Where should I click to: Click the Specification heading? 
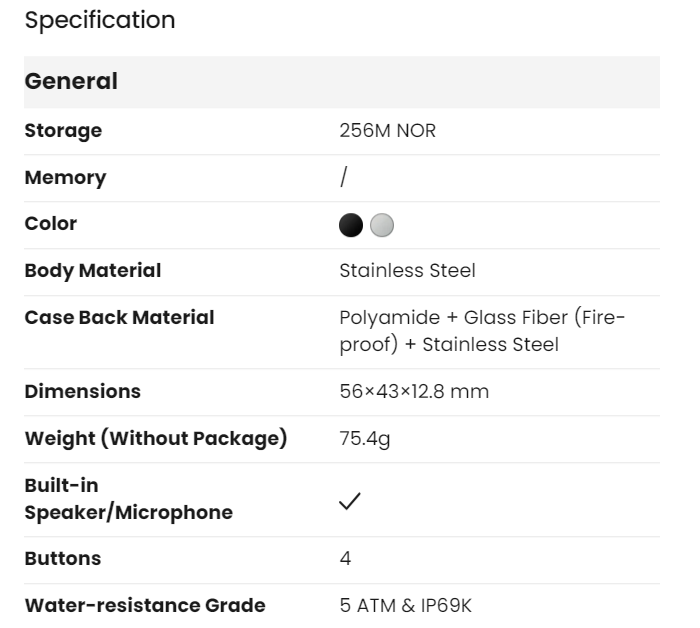coord(99,20)
